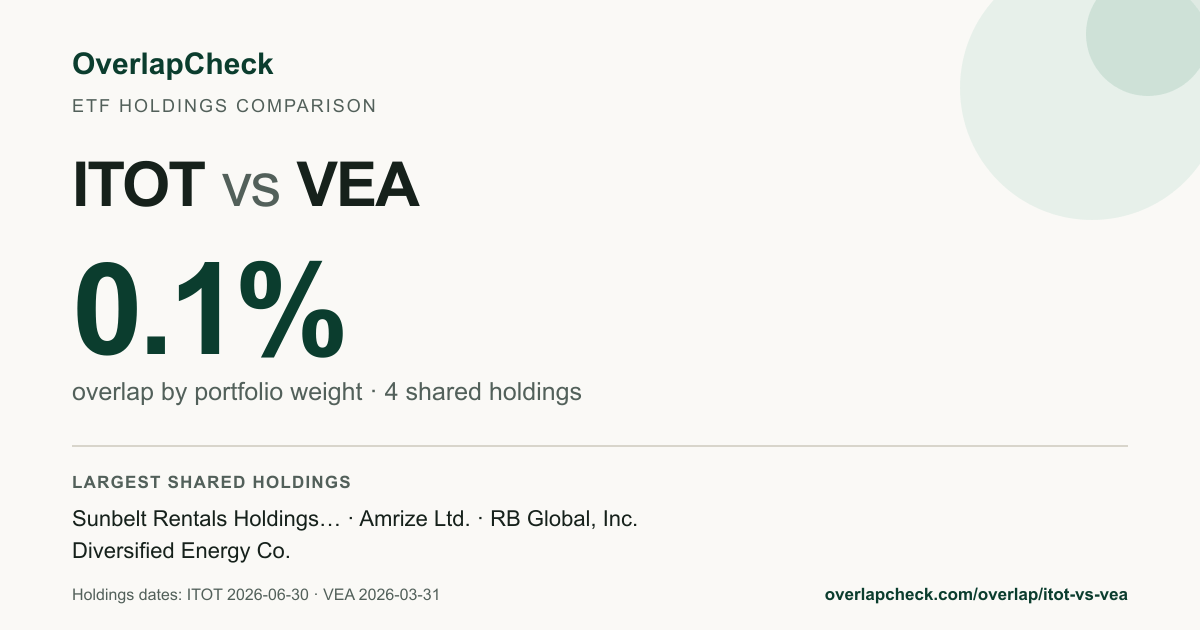Viewport: 1200px width, 630px height.
Task: Select the ETF Holdings Comparison subtitle
Action: point(224,106)
